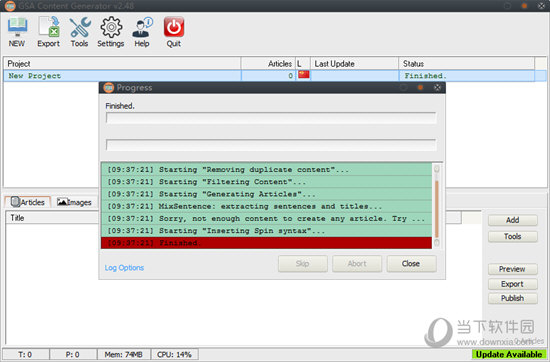Create a project with the NEW icon

(x=17, y=32)
